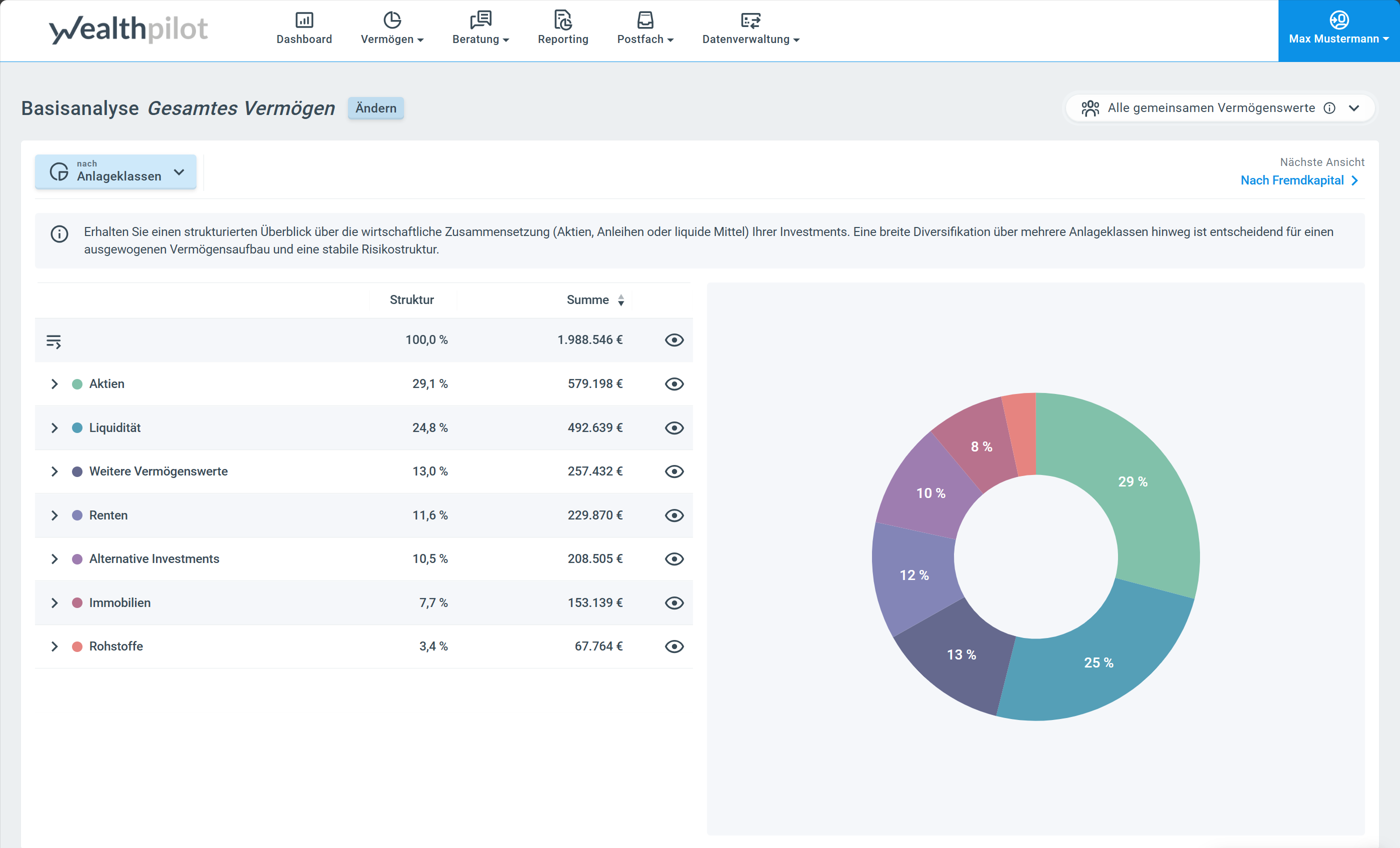1400x848 pixels.
Task: Click the Wealthpilot logo
Action: pos(128,29)
